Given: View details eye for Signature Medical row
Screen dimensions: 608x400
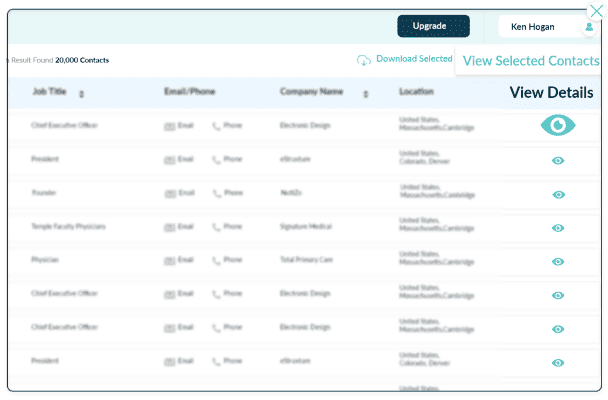Looking at the screenshot, I should point(558,228).
